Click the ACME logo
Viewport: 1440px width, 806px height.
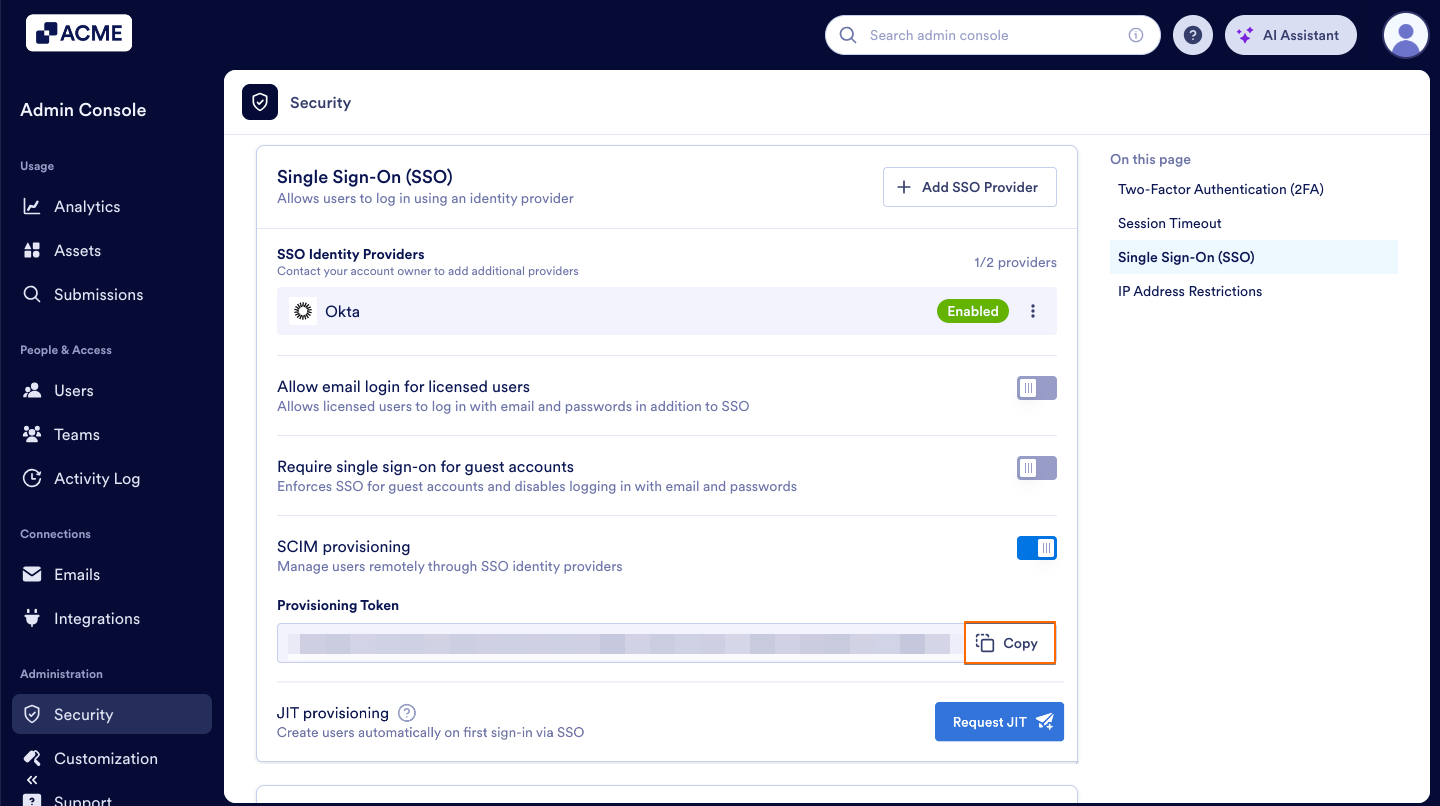pos(78,32)
